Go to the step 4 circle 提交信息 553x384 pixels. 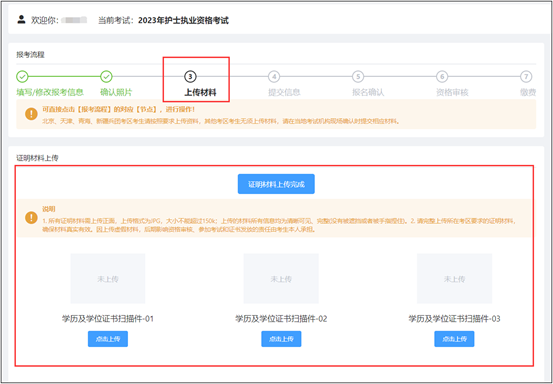click(274, 76)
